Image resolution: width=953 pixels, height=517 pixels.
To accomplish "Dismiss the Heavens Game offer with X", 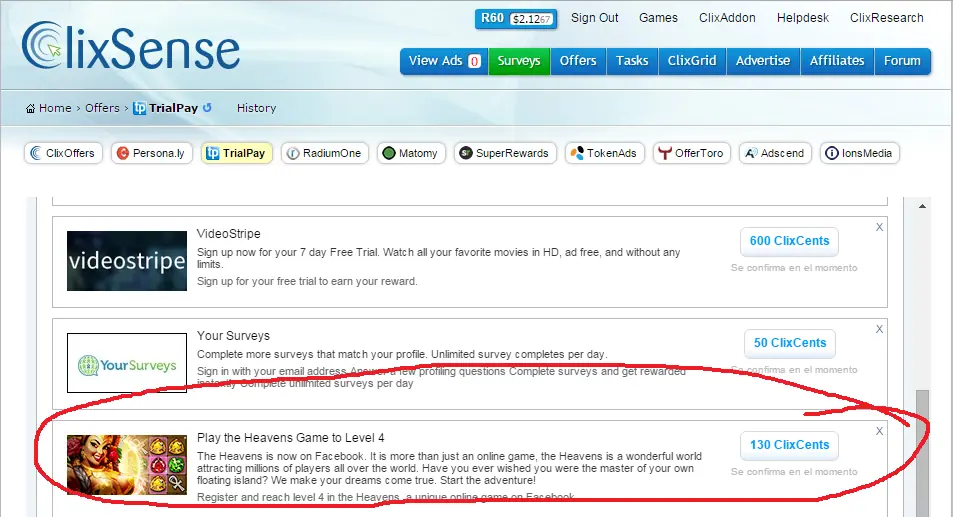I will click(879, 431).
